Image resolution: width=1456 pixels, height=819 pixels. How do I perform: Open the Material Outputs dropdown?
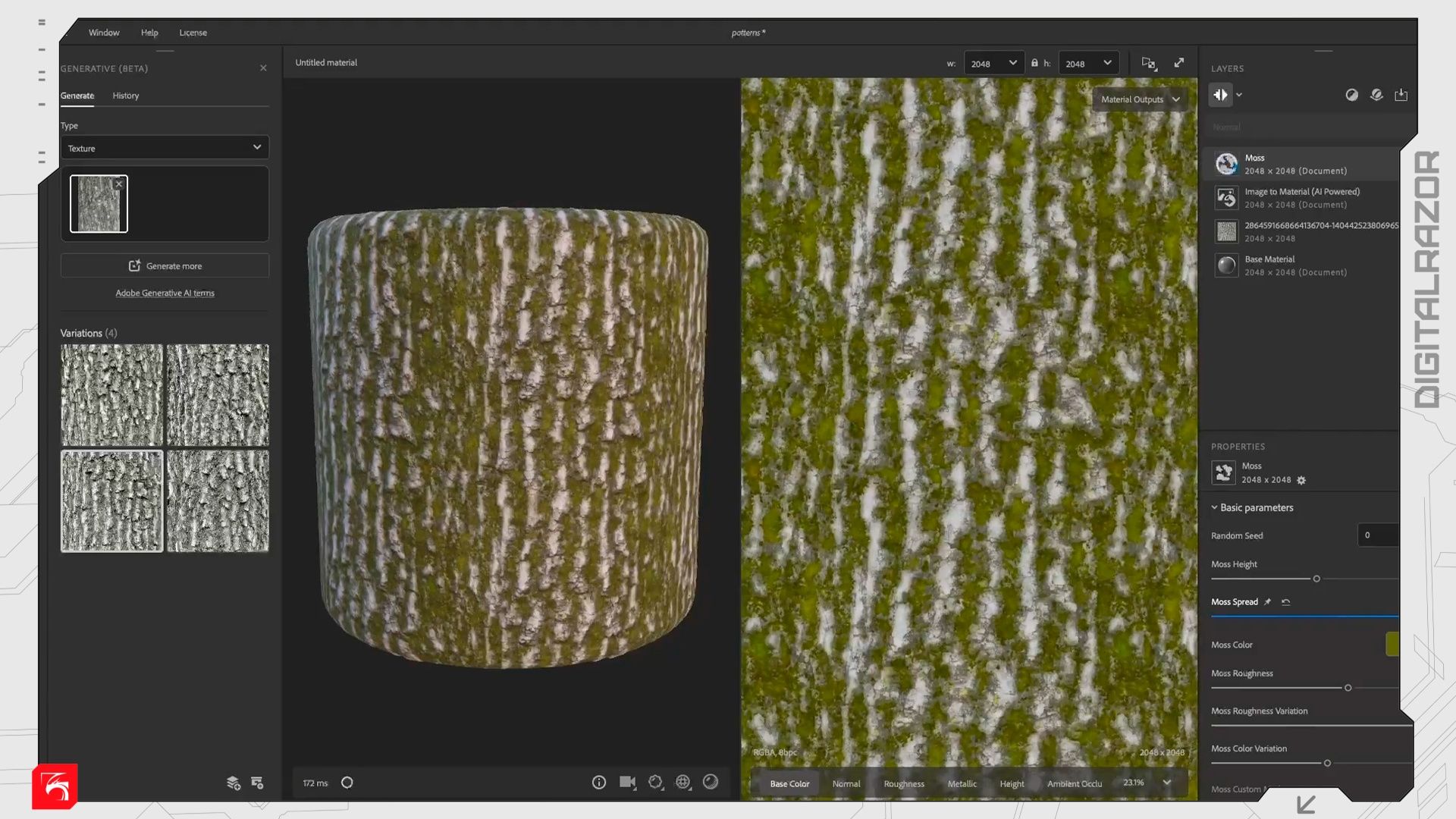[1140, 99]
